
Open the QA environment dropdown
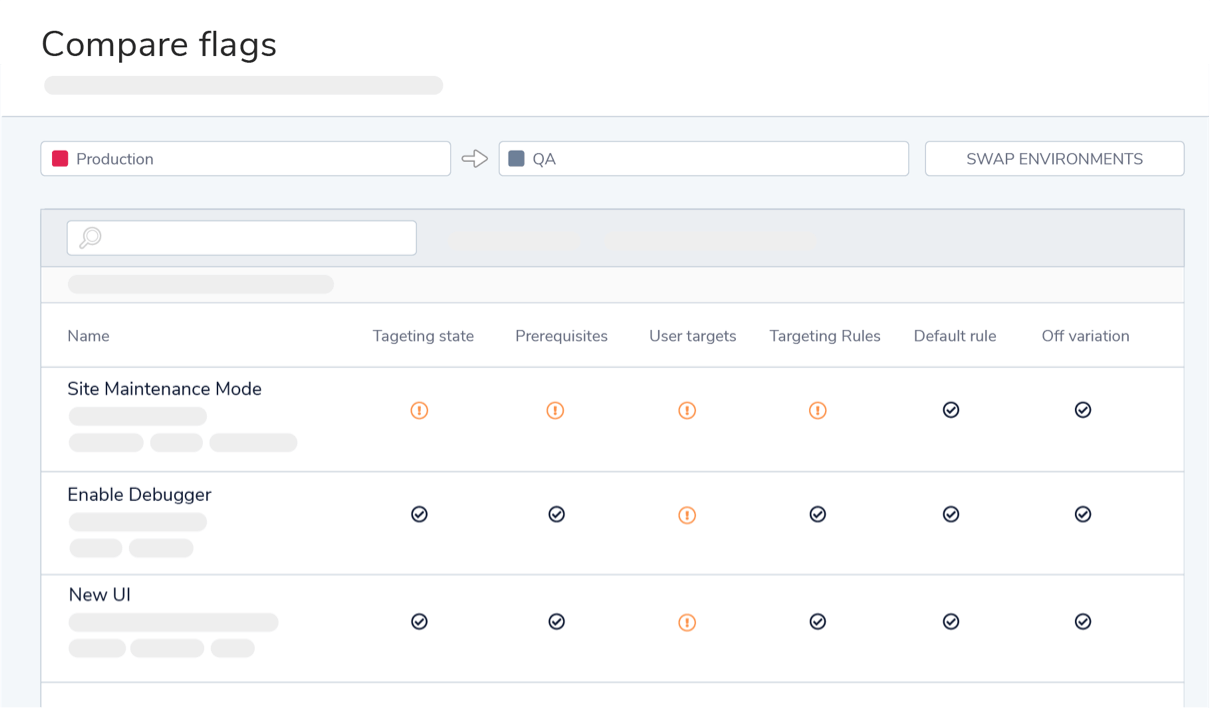(x=703, y=159)
